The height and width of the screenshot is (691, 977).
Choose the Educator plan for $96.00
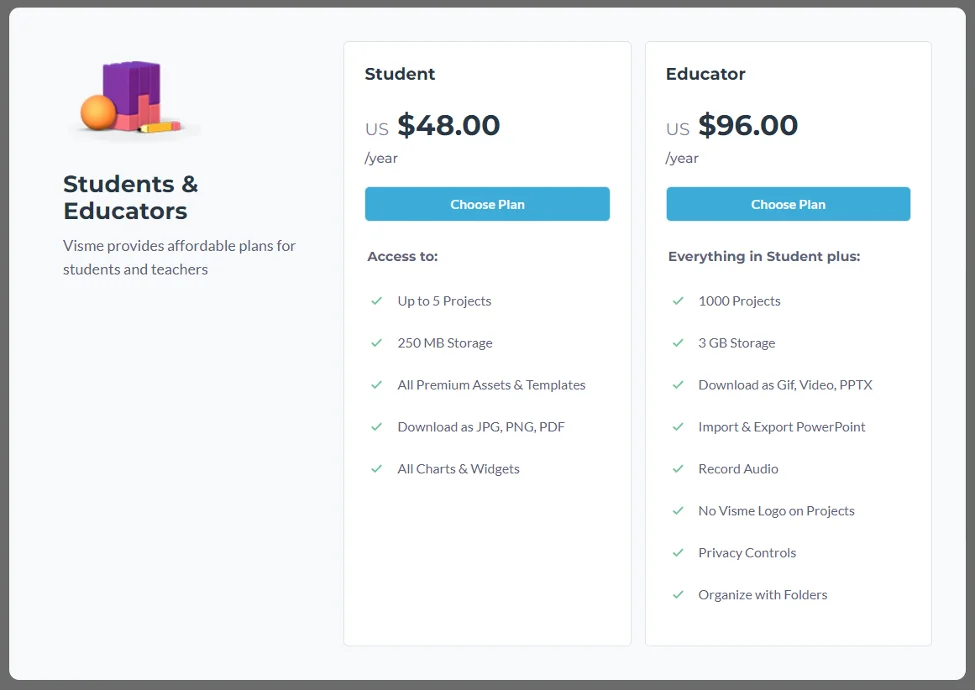[x=788, y=204]
